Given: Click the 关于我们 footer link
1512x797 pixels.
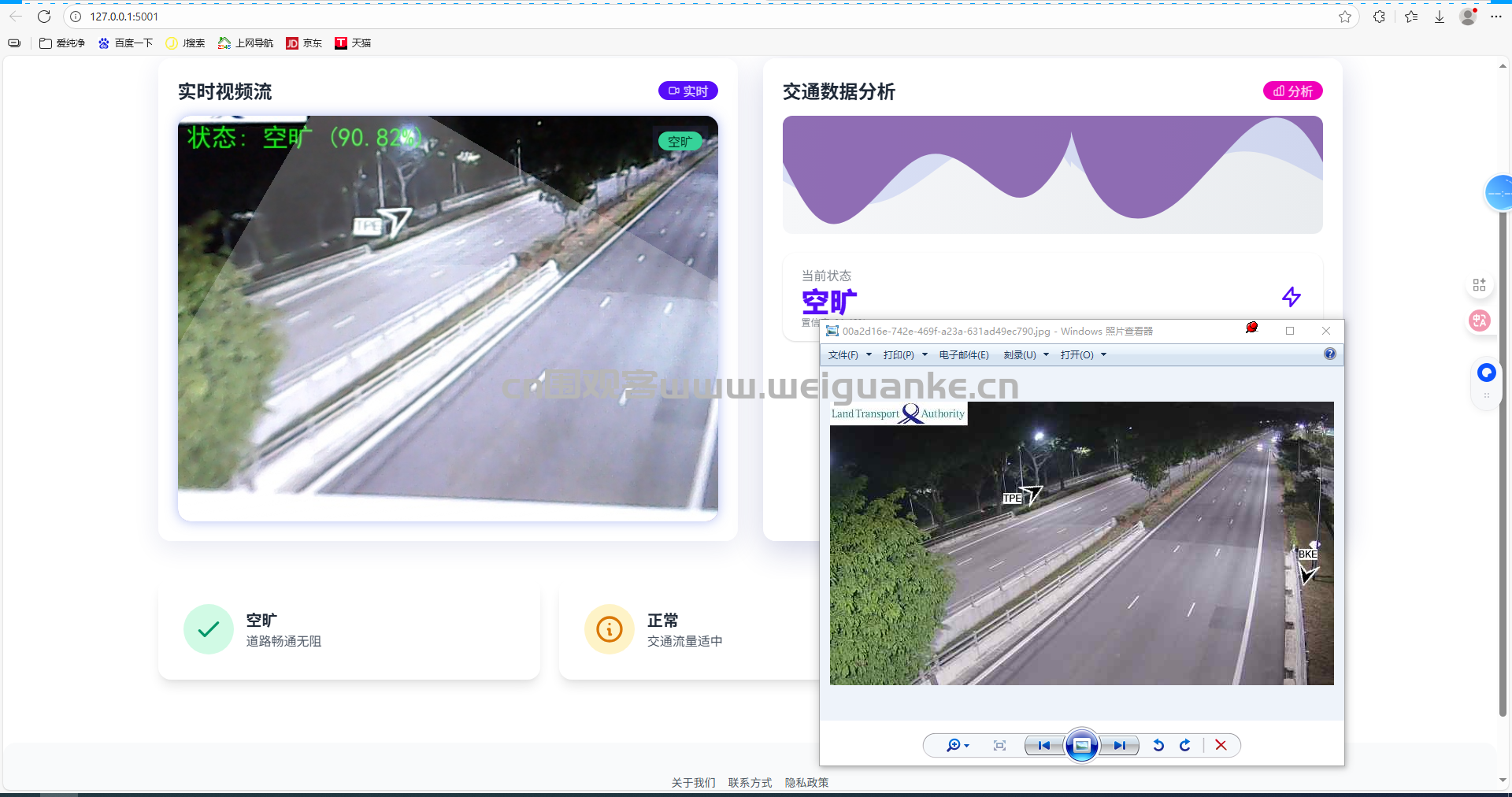Looking at the screenshot, I should coord(693,782).
